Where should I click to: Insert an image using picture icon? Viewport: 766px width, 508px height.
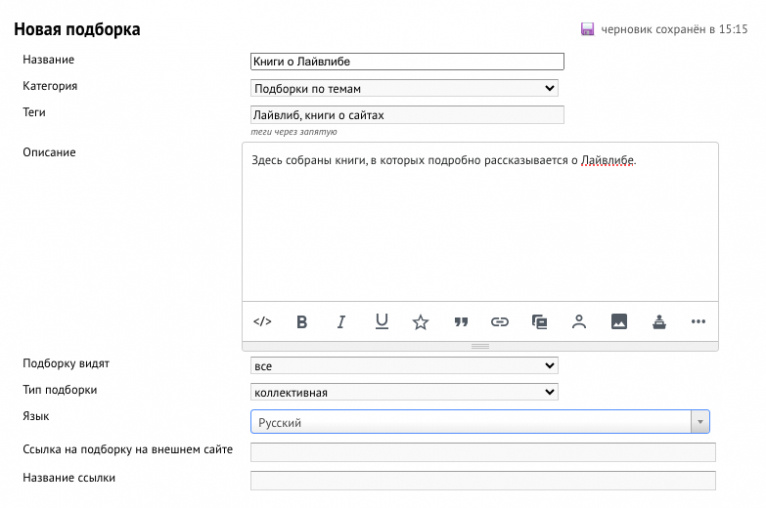[x=619, y=321]
